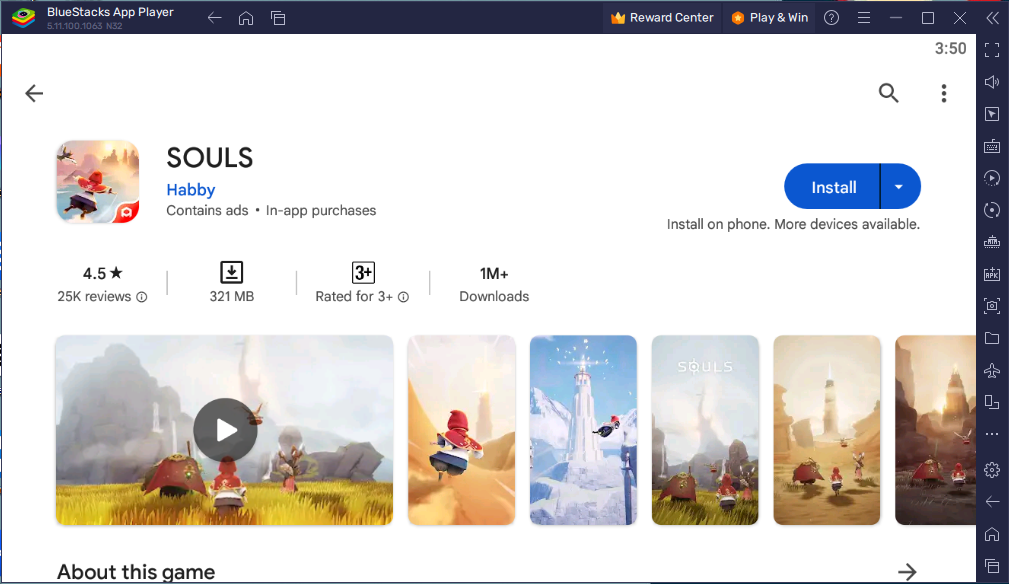Open Play Store search
Viewport: 1009px width, 584px height.
coord(889,93)
